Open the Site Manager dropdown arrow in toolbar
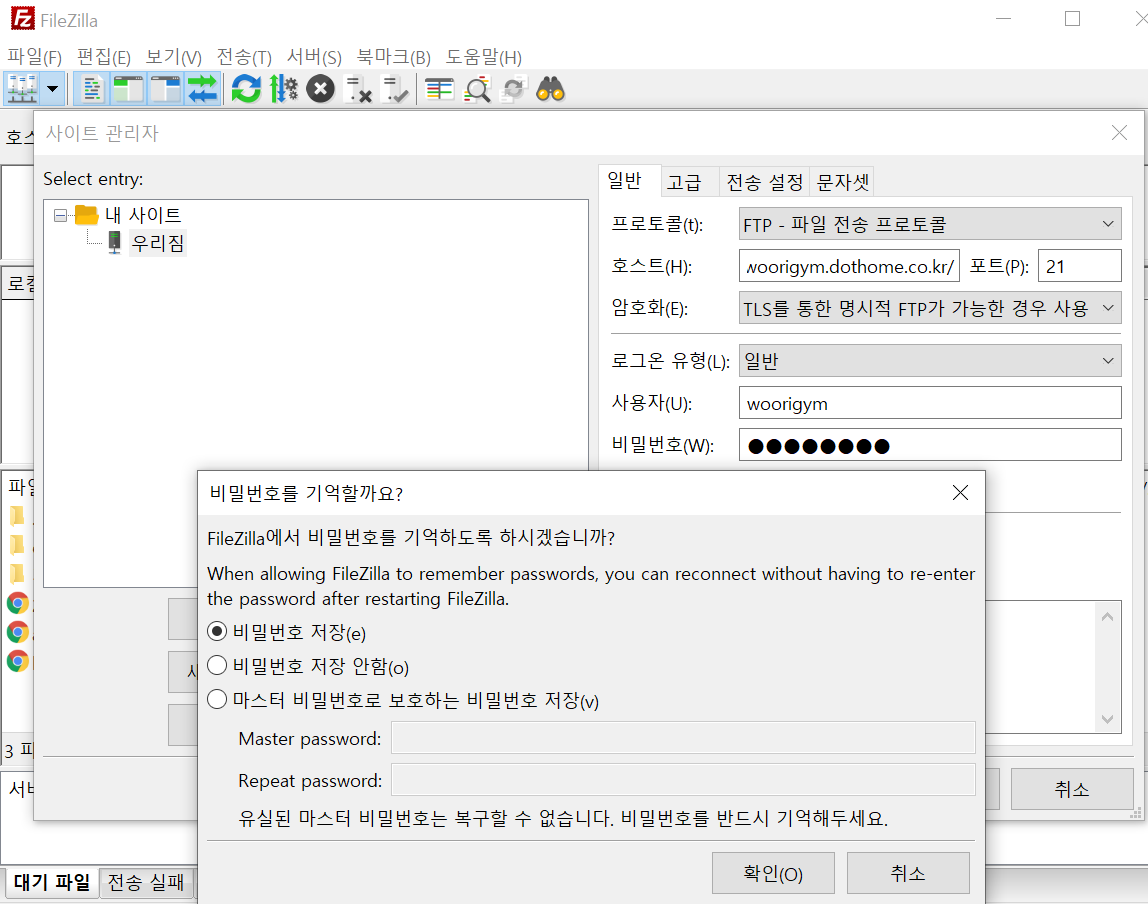 click(53, 89)
